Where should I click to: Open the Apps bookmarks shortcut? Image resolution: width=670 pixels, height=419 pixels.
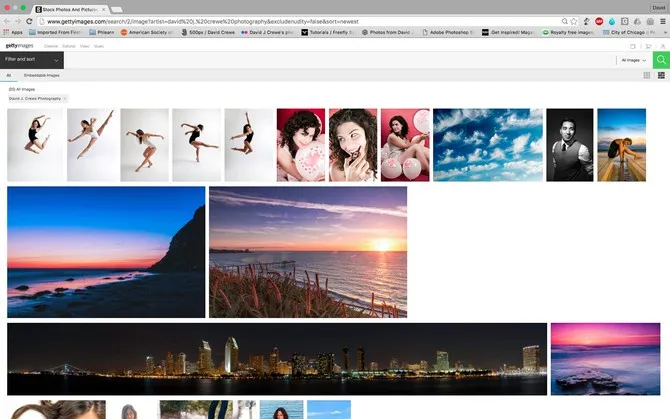[x=13, y=32]
